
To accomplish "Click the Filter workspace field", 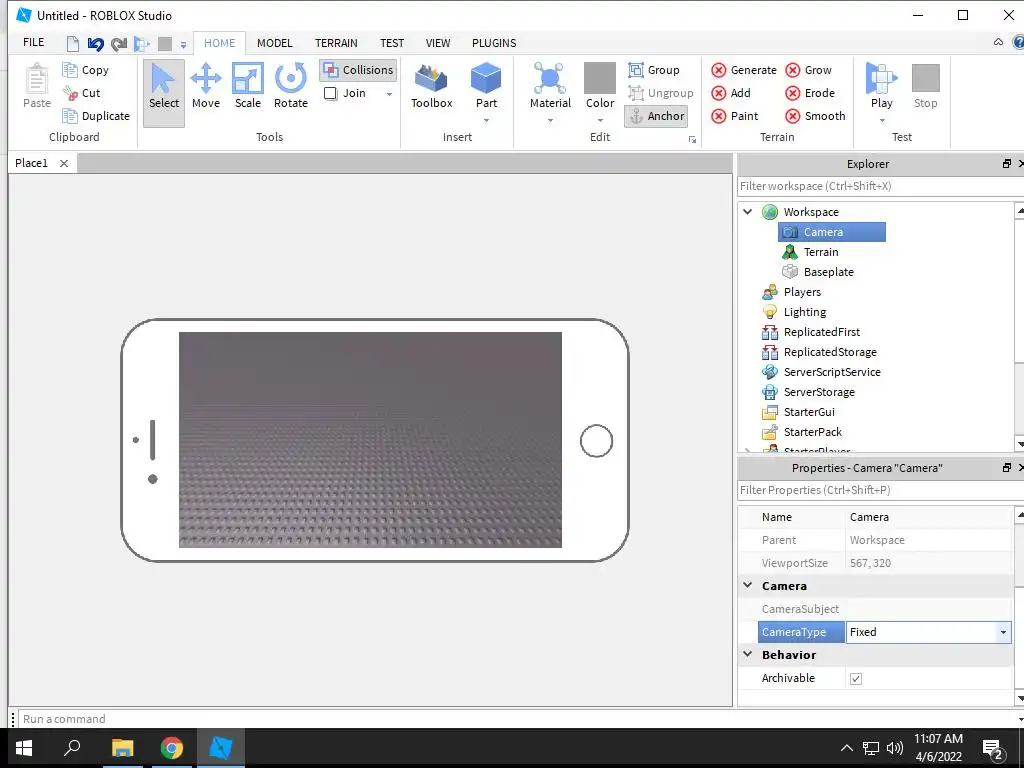I will (880, 186).
